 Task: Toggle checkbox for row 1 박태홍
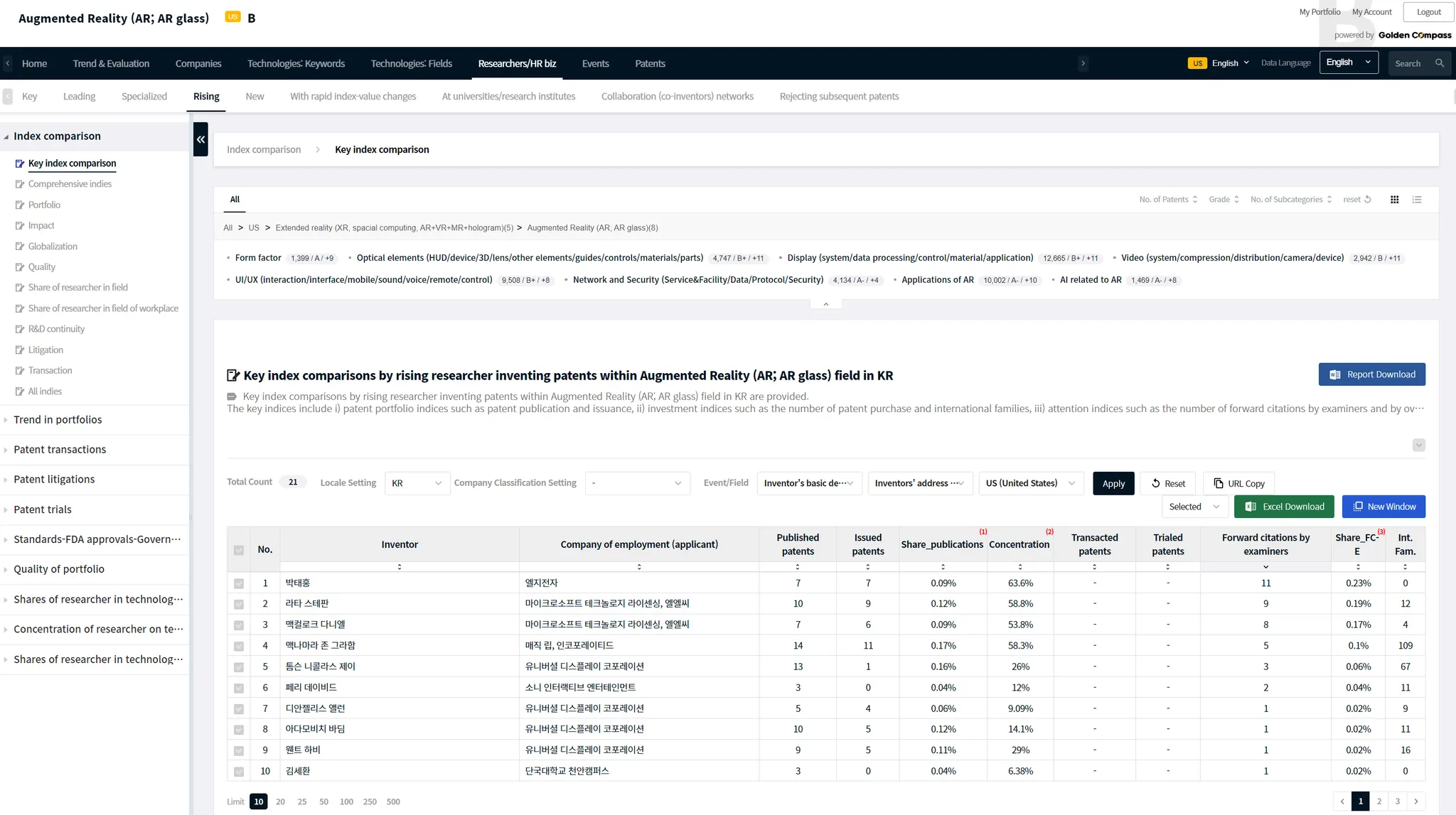pos(239,583)
